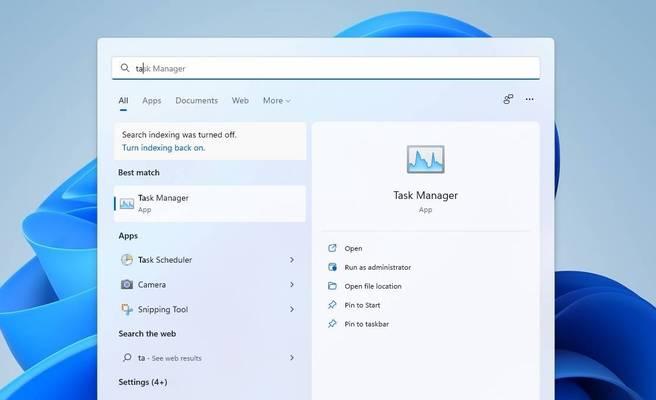The height and width of the screenshot is (400, 656).
Task: Click large Task Manager icon in preview pane
Action: (x=425, y=159)
